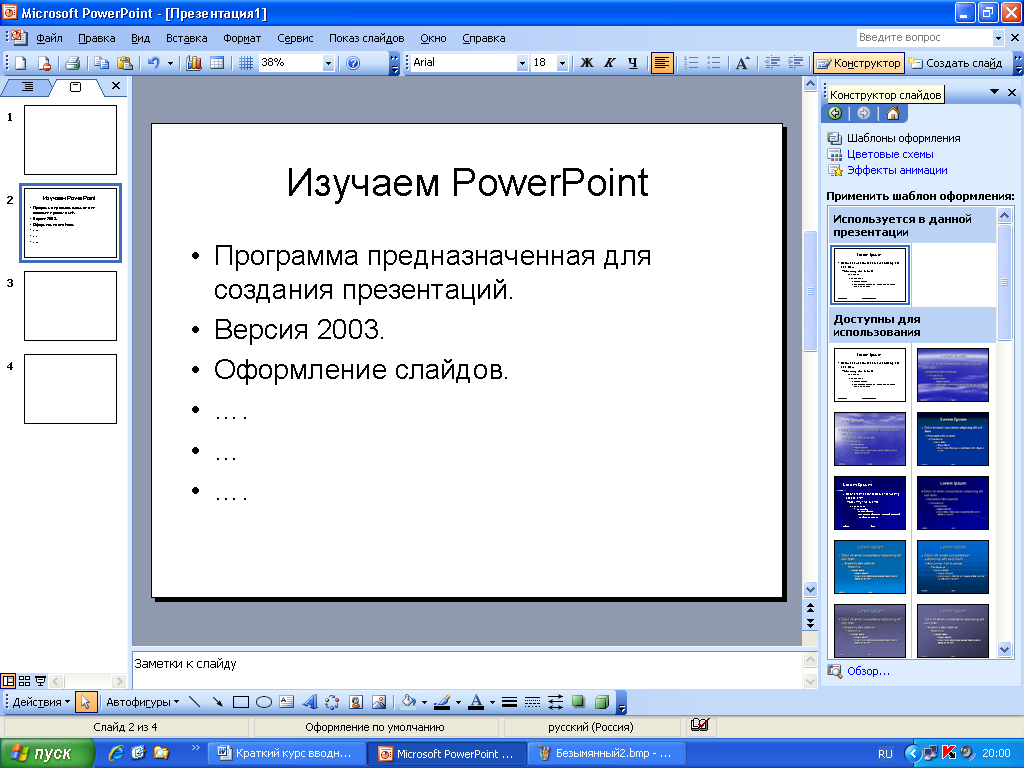Click the bulleted list icon
The image size is (1024, 768).
point(714,63)
